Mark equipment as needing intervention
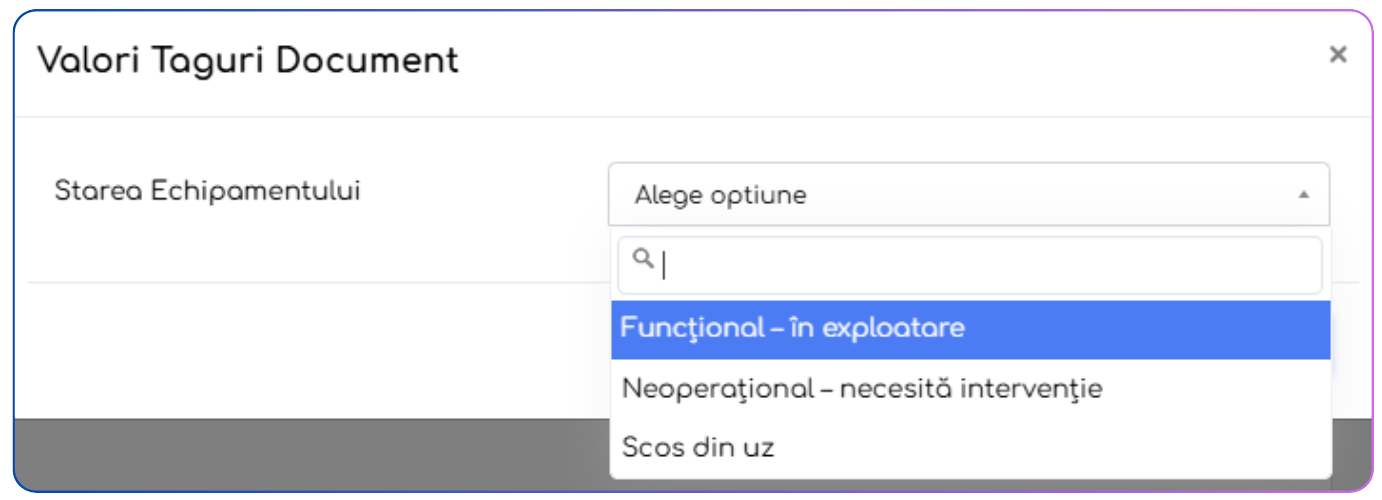The height and width of the screenshot is (500, 1382). (861, 388)
